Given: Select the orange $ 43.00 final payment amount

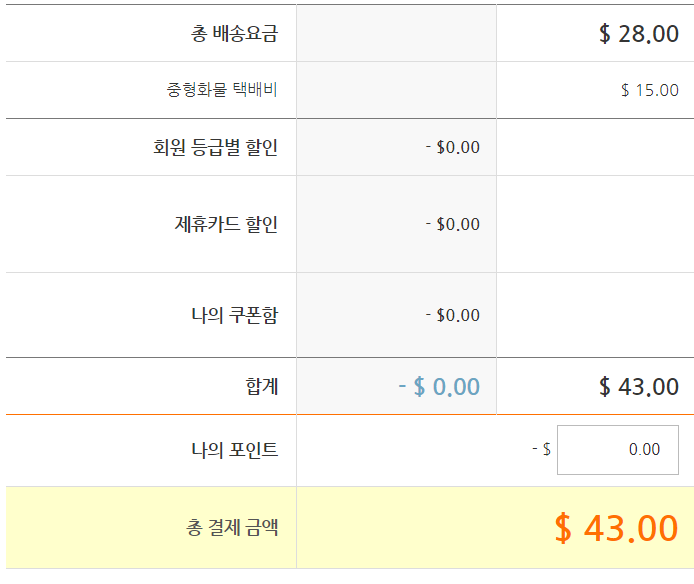Looking at the screenshot, I should pos(616,528).
